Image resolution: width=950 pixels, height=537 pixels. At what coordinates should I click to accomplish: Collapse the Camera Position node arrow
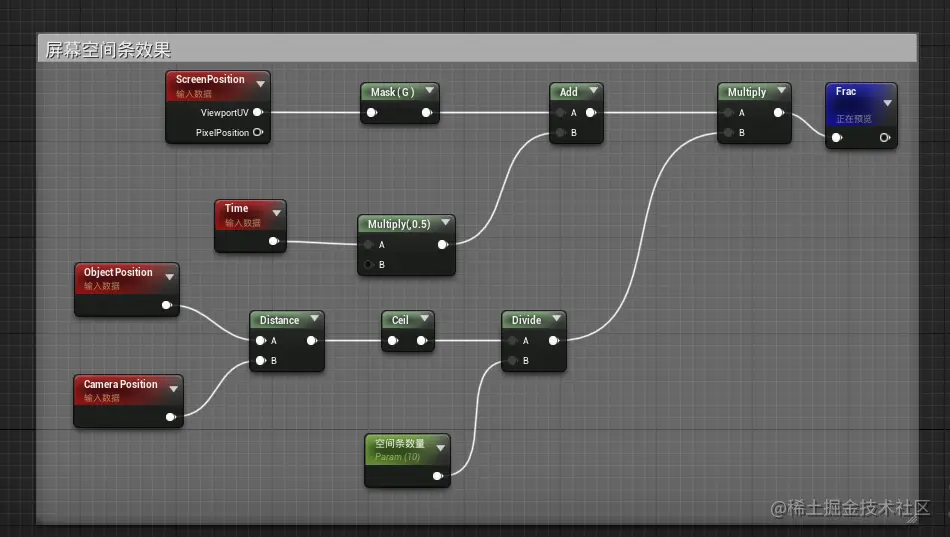[174, 389]
